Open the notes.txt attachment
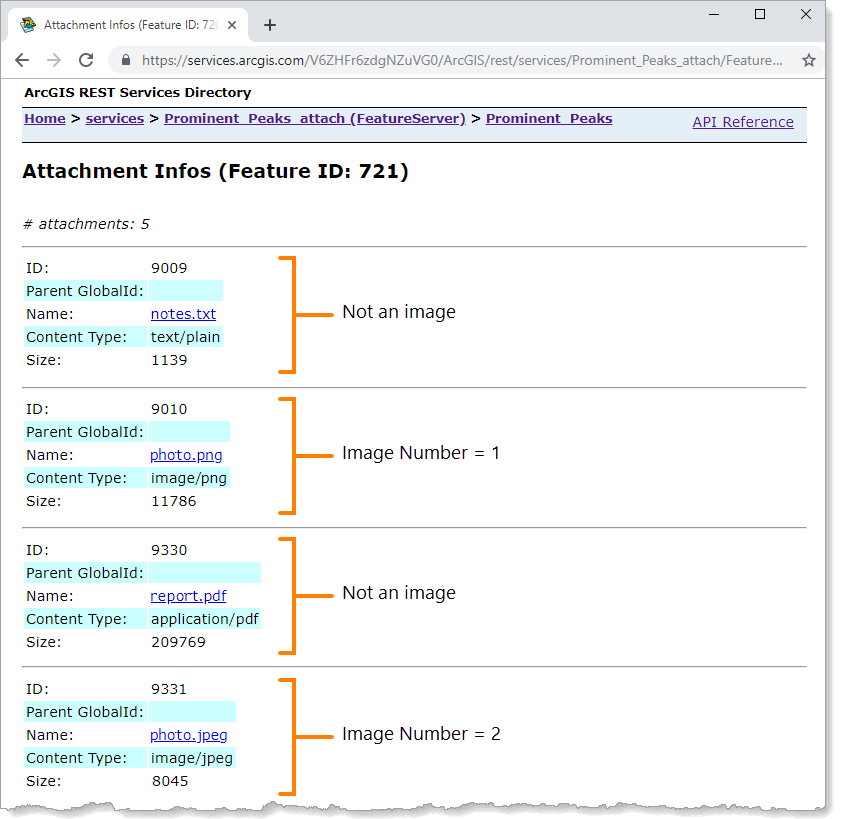841x819 pixels. click(x=183, y=314)
